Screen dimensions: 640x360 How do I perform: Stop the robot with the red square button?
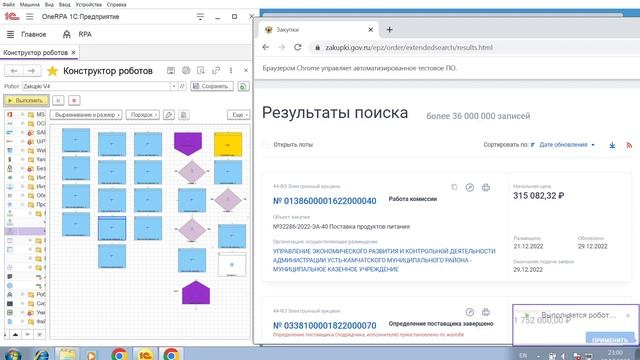74,100
